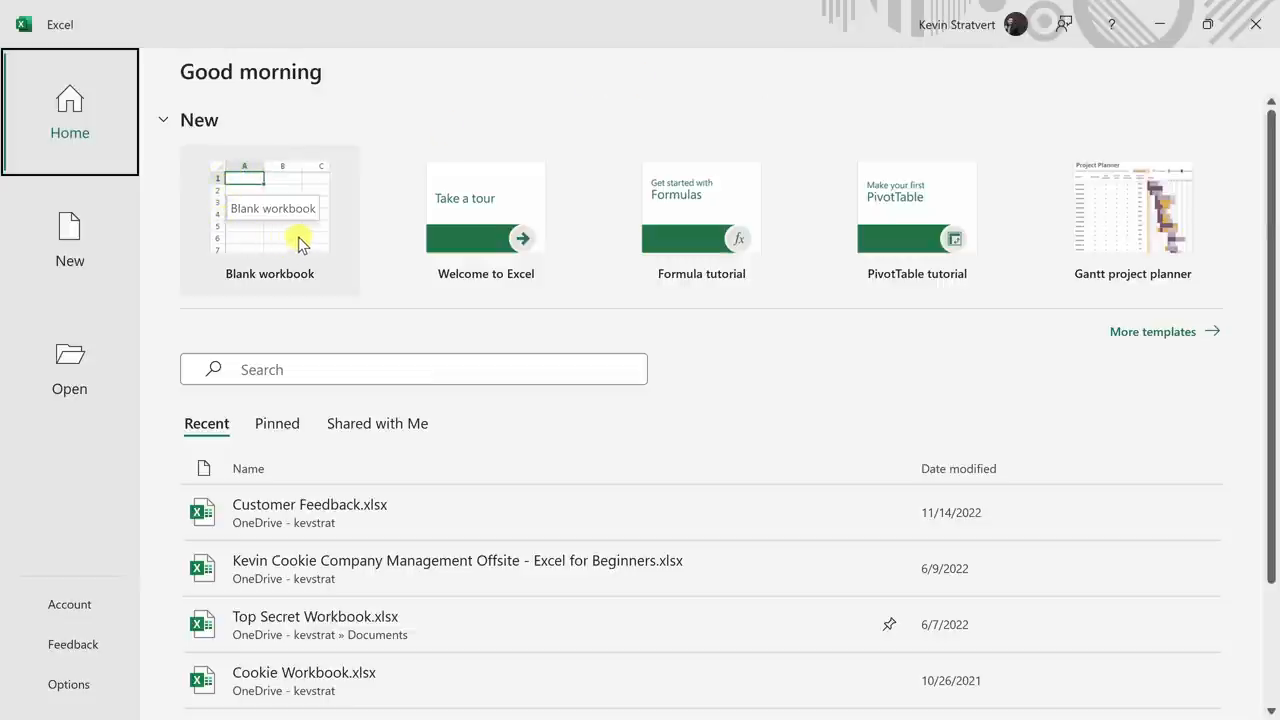This screenshot has height=720, width=1280.
Task: Click the vertical scrollbar down arrow
Action: point(1271,711)
